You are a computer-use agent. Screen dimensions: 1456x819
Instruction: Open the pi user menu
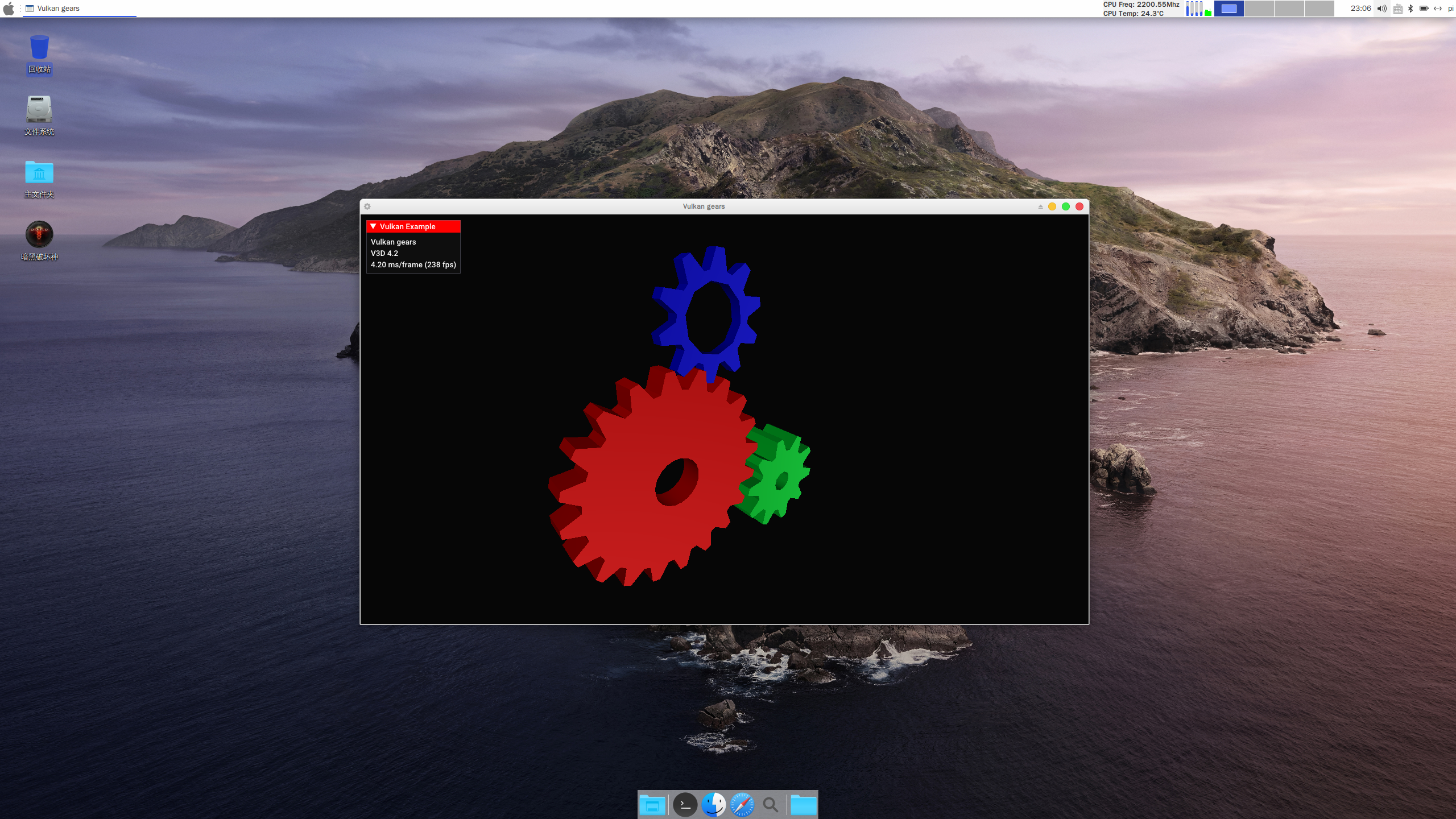click(x=1451, y=9)
